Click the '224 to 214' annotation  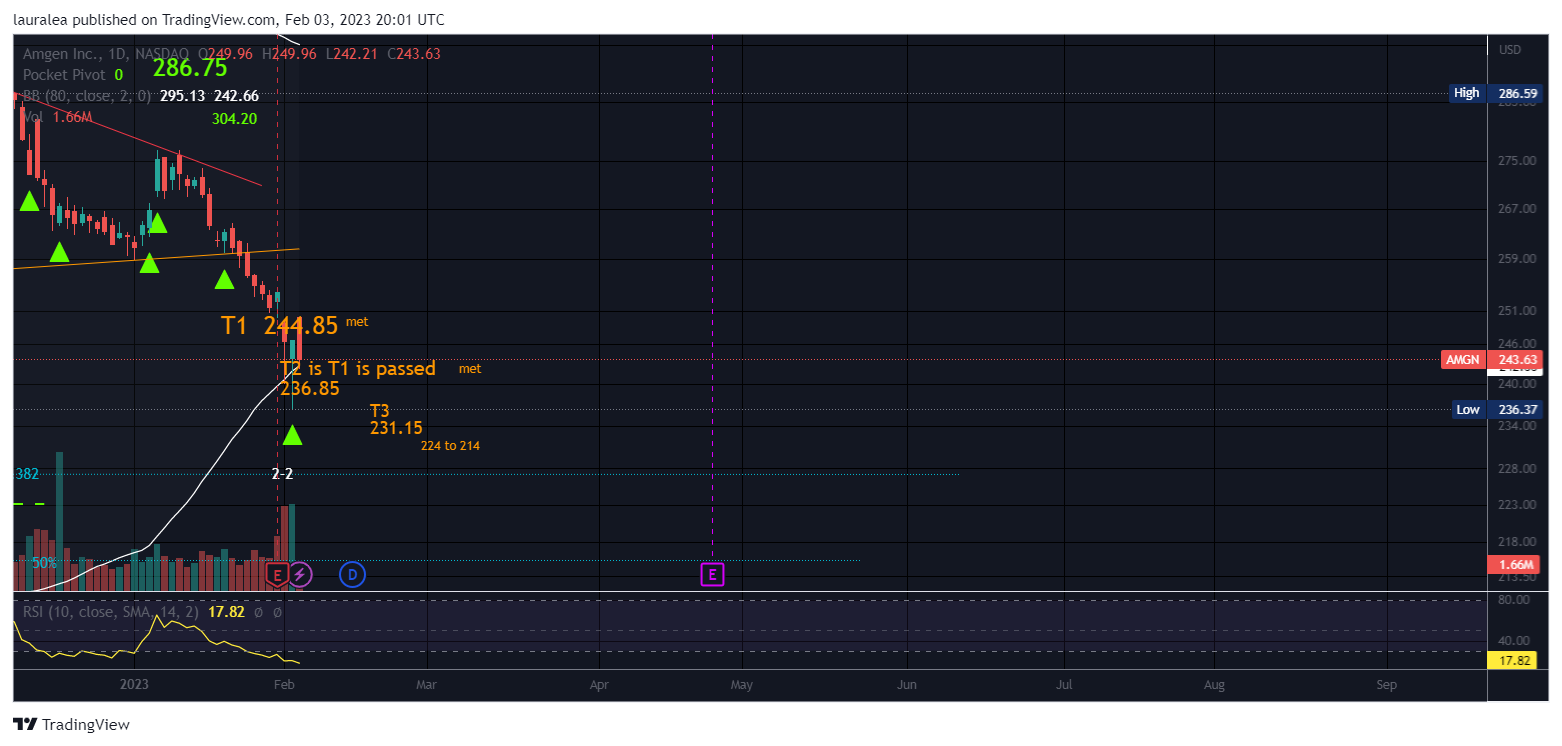click(450, 446)
